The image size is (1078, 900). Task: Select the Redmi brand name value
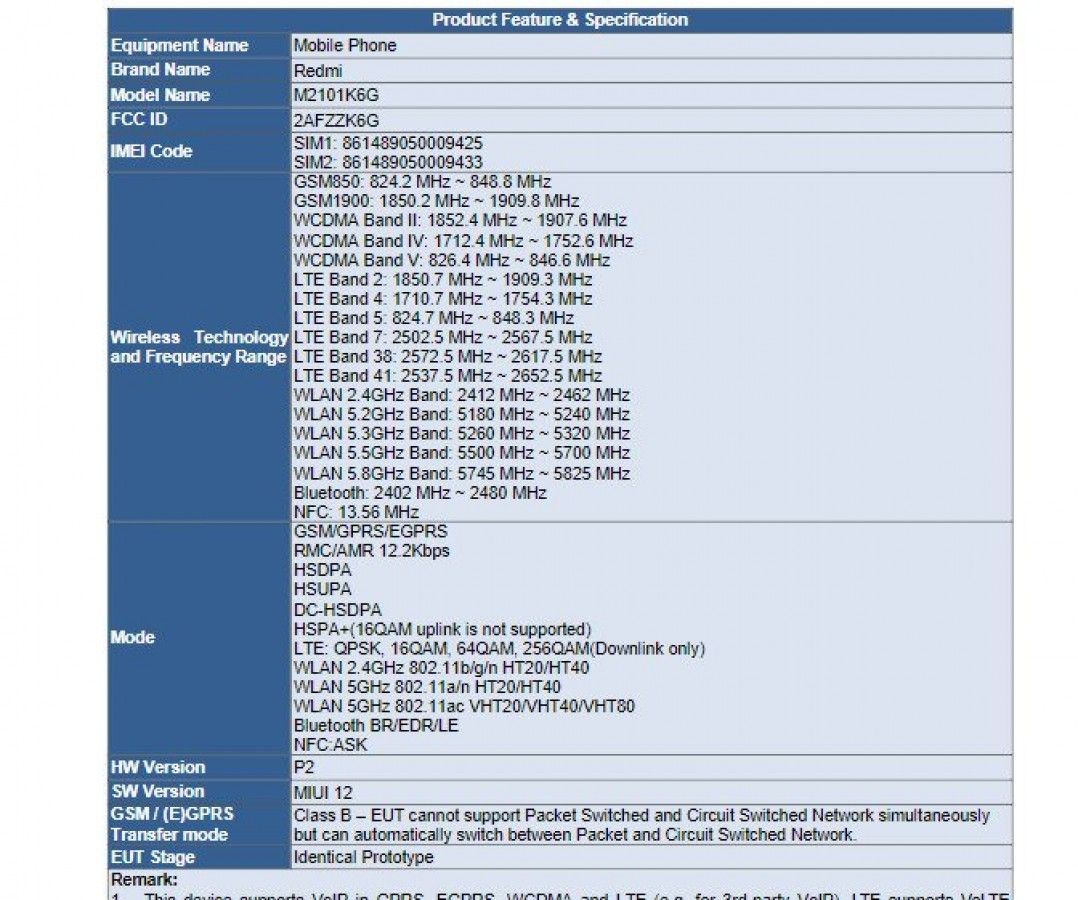point(317,71)
